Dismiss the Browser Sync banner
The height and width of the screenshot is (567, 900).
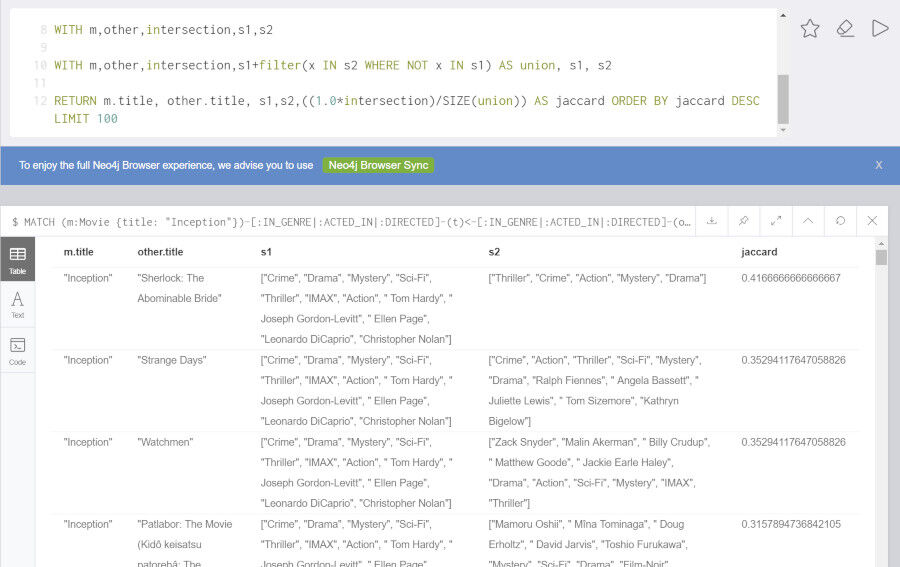coord(879,165)
